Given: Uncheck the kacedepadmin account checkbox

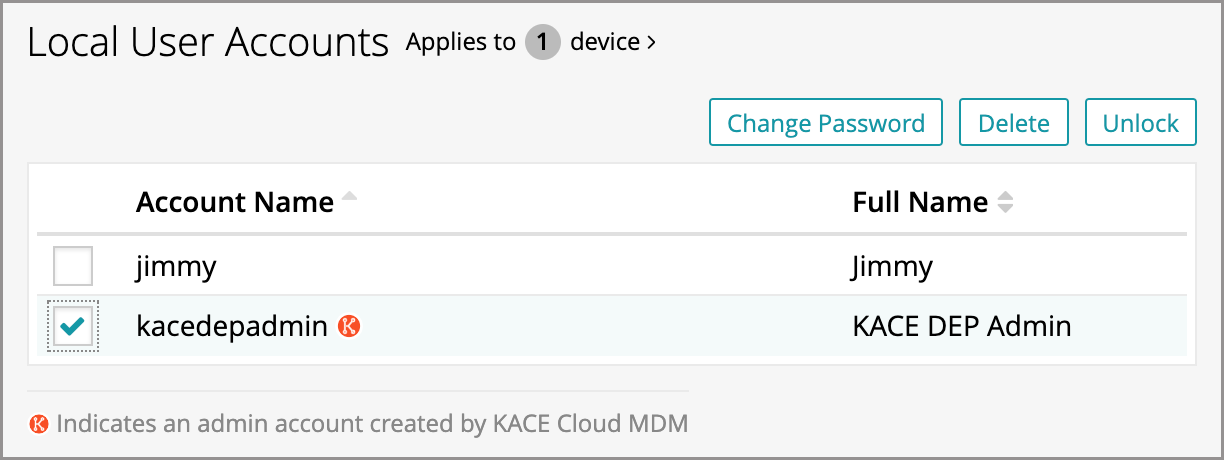Looking at the screenshot, I should (73, 327).
